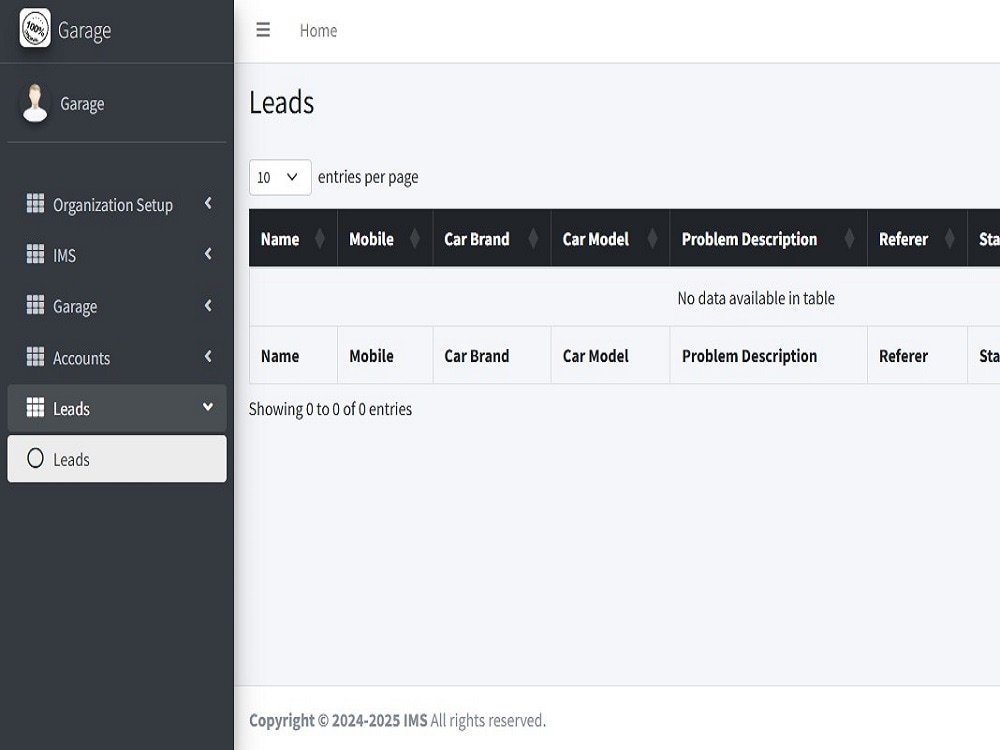Click footer Problem Description label
Screen dimensions: 1000x750
pos(749,356)
